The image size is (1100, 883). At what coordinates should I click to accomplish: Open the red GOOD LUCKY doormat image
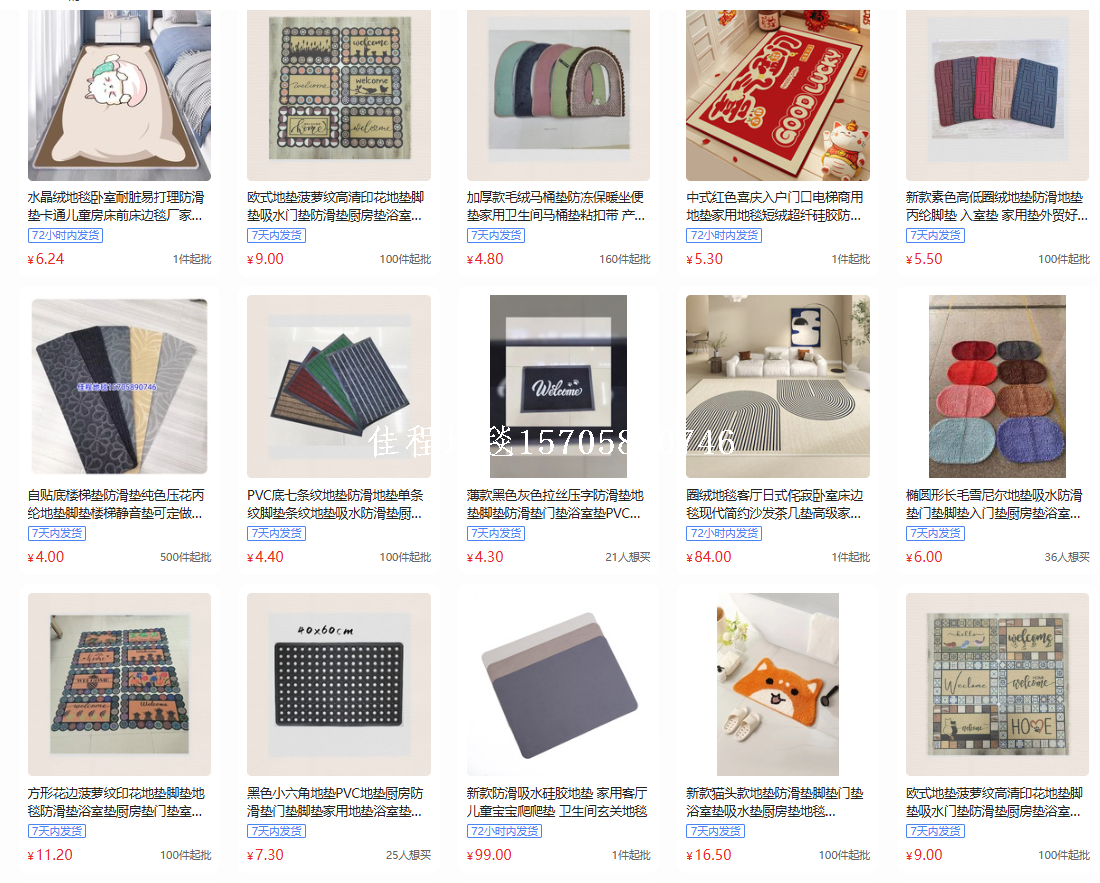pos(777,95)
